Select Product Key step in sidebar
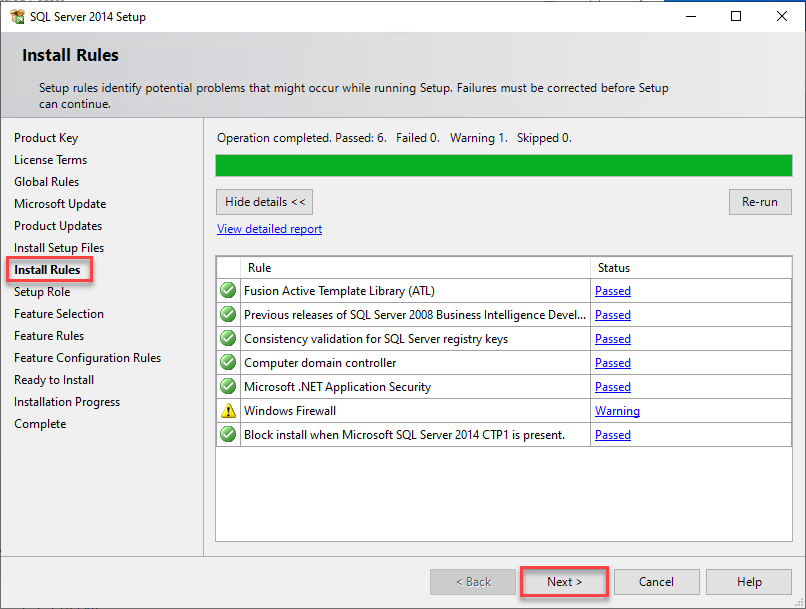806x609 pixels. pos(46,138)
